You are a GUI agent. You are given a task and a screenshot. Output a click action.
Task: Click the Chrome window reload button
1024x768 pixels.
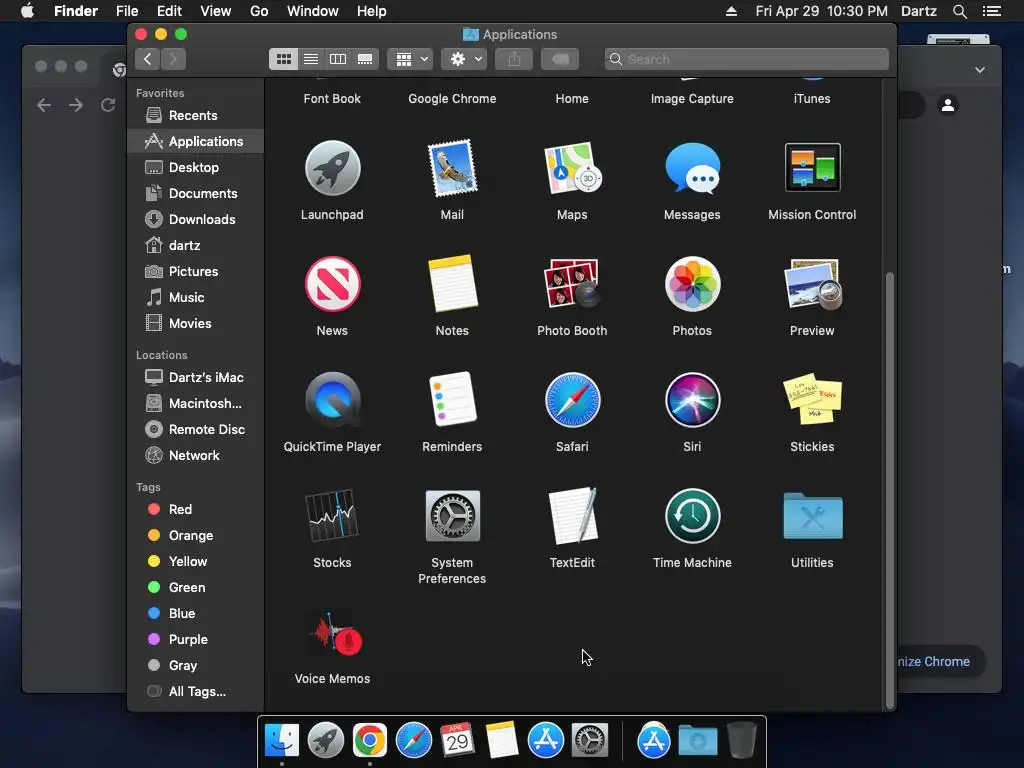pyautogui.click(x=108, y=104)
